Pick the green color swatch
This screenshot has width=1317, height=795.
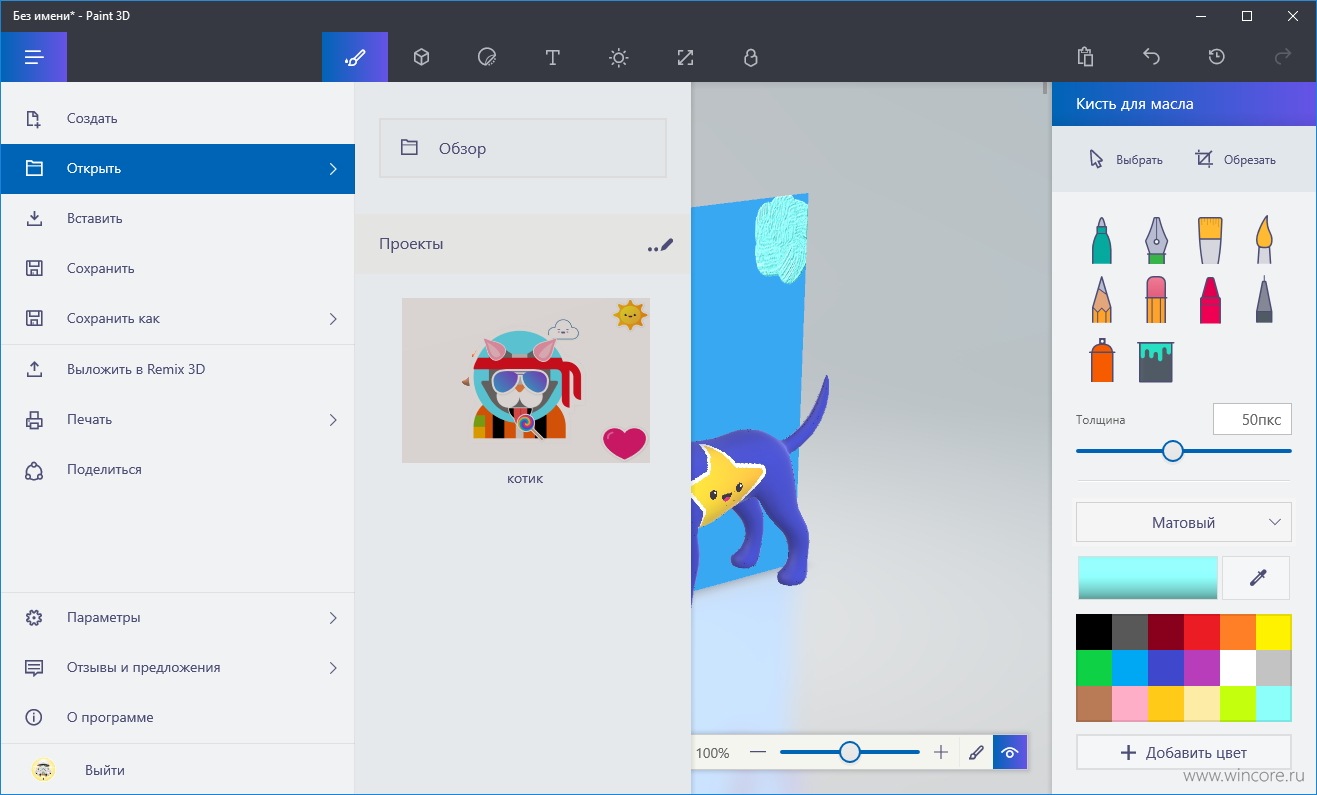tap(1094, 668)
